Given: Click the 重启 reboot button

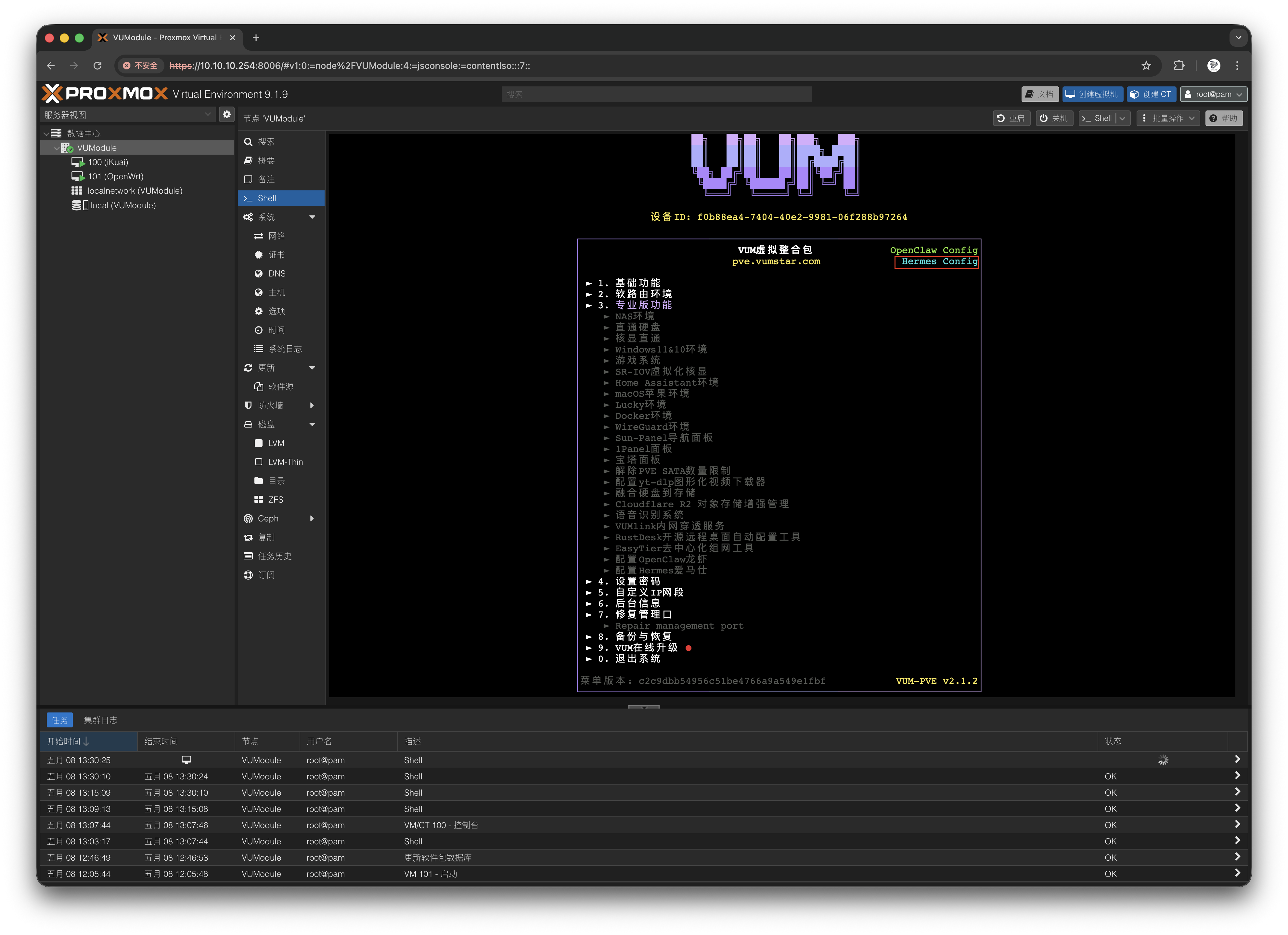Looking at the screenshot, I should [x=1011, y=118].
